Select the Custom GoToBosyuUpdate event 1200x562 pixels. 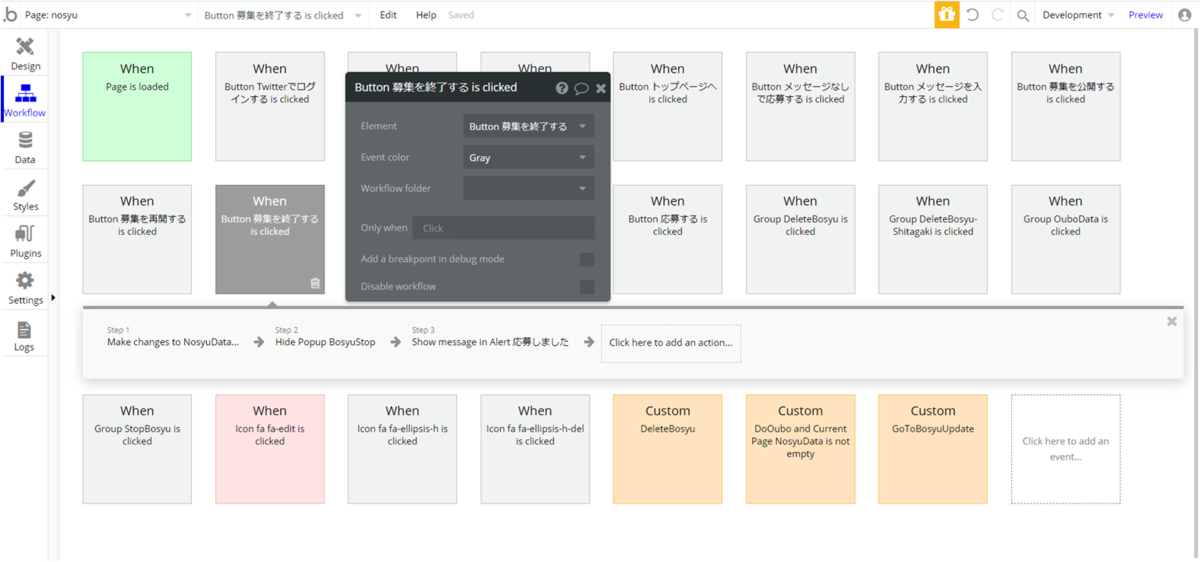point(933,449)
